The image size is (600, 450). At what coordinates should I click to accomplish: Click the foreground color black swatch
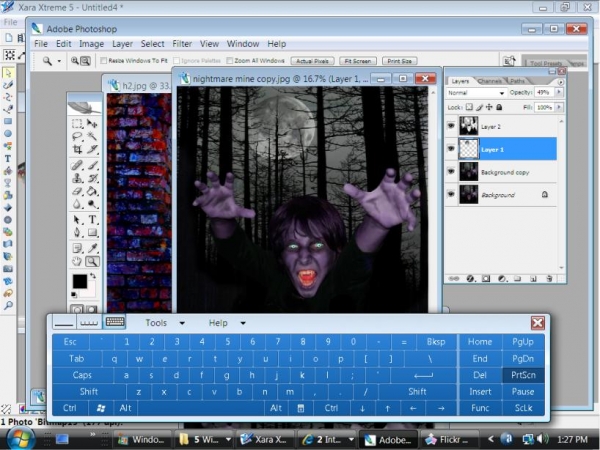pyautogui.click(x=80, y=282)
